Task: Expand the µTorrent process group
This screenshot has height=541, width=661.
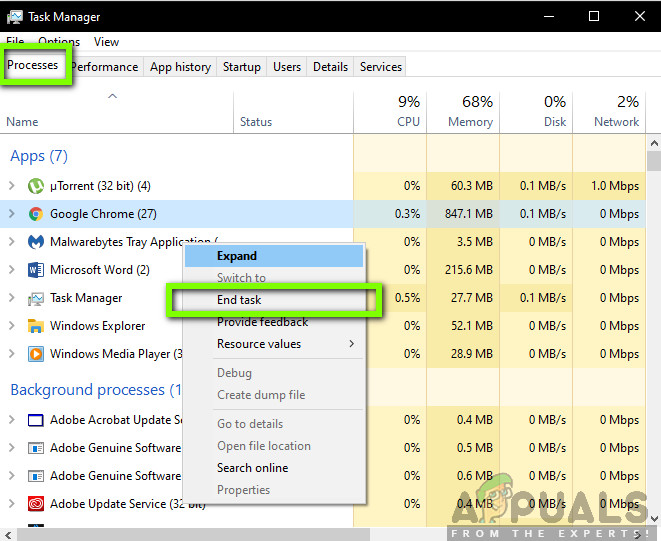Action: 12,186
